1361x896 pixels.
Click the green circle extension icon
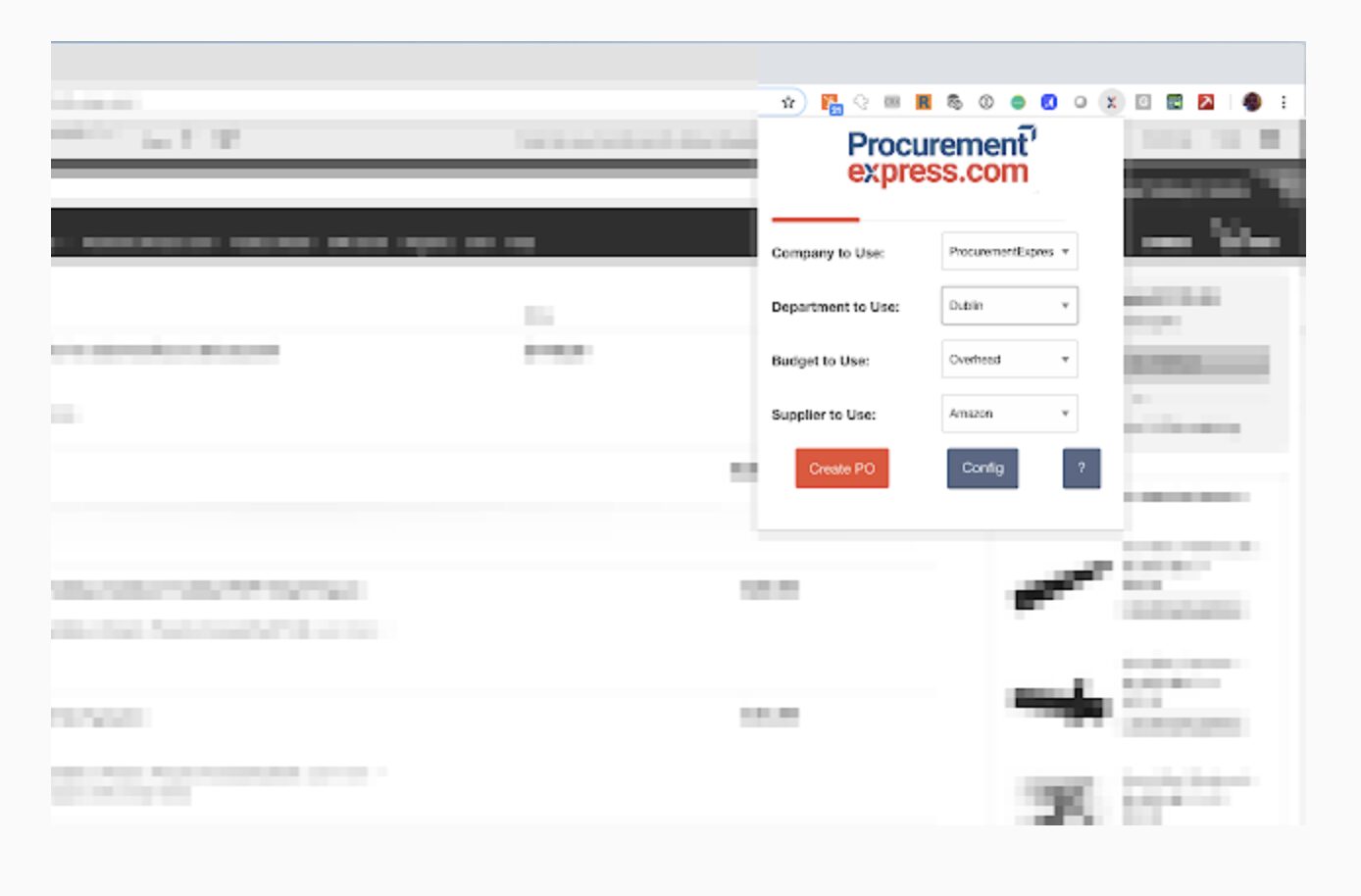[x=1018, y=102]
